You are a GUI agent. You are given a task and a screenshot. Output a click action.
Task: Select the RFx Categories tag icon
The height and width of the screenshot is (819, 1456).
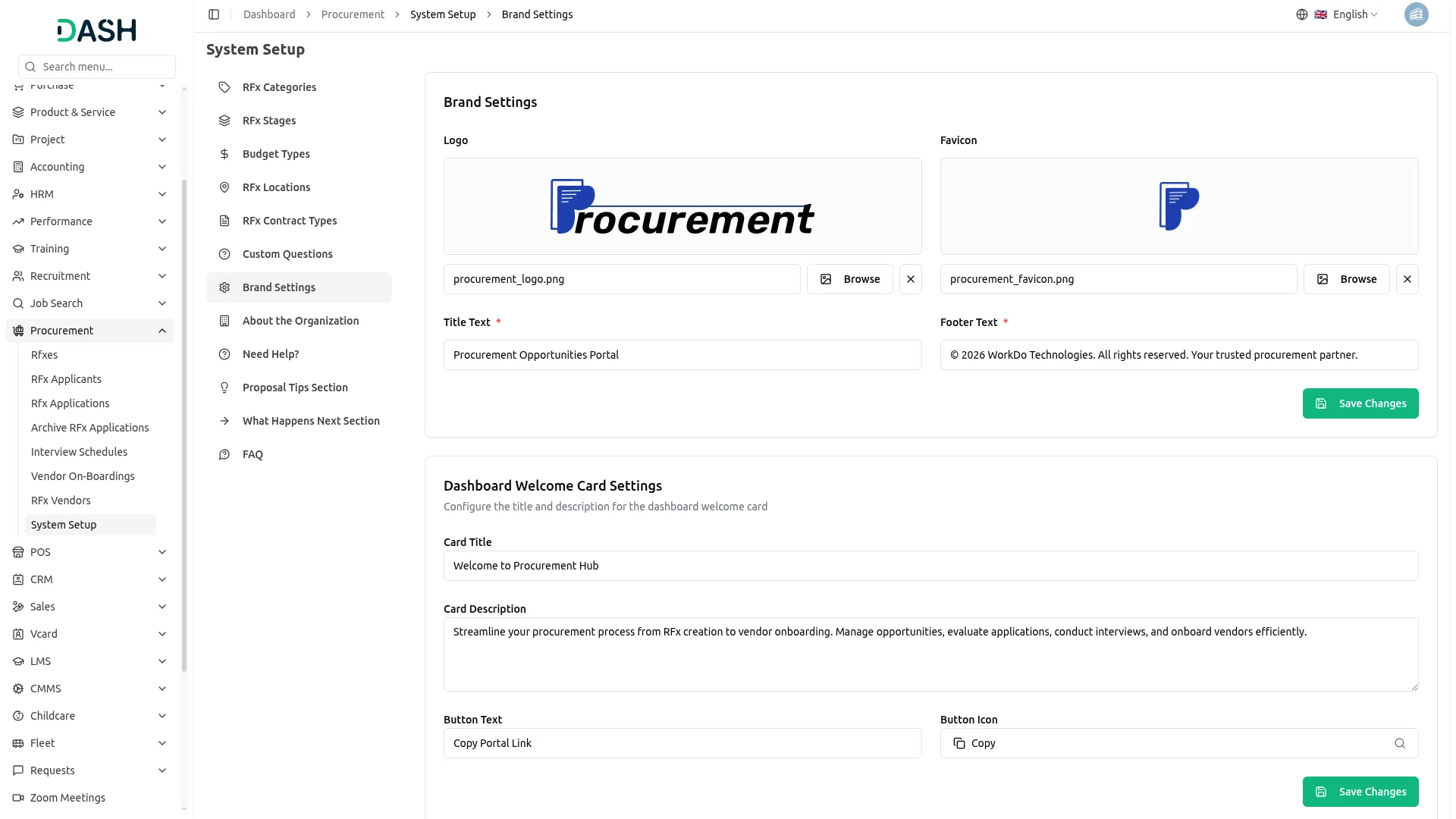(224, 86)
